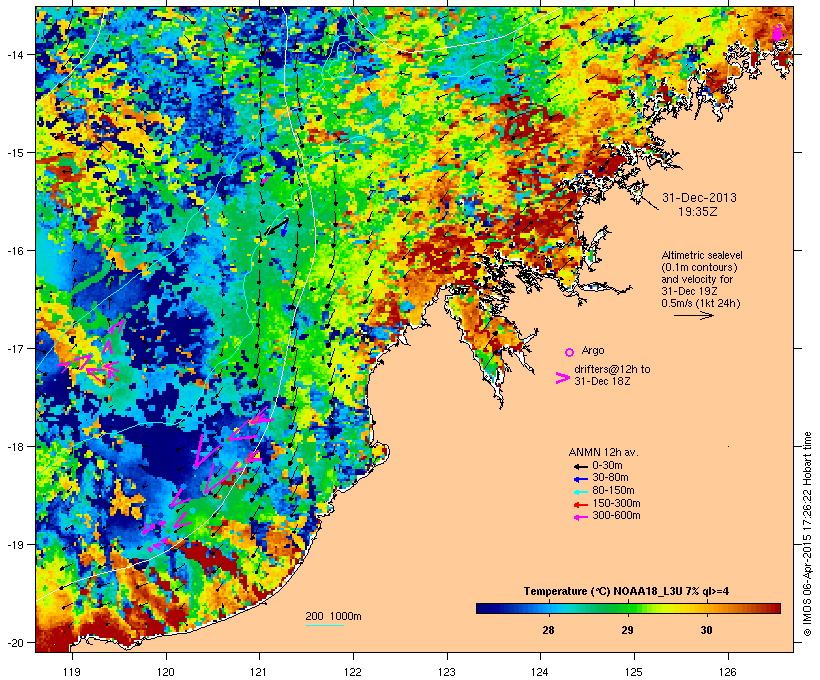
Task: Click the 30 colorbar tick label
Action: [x=707, y=630]
